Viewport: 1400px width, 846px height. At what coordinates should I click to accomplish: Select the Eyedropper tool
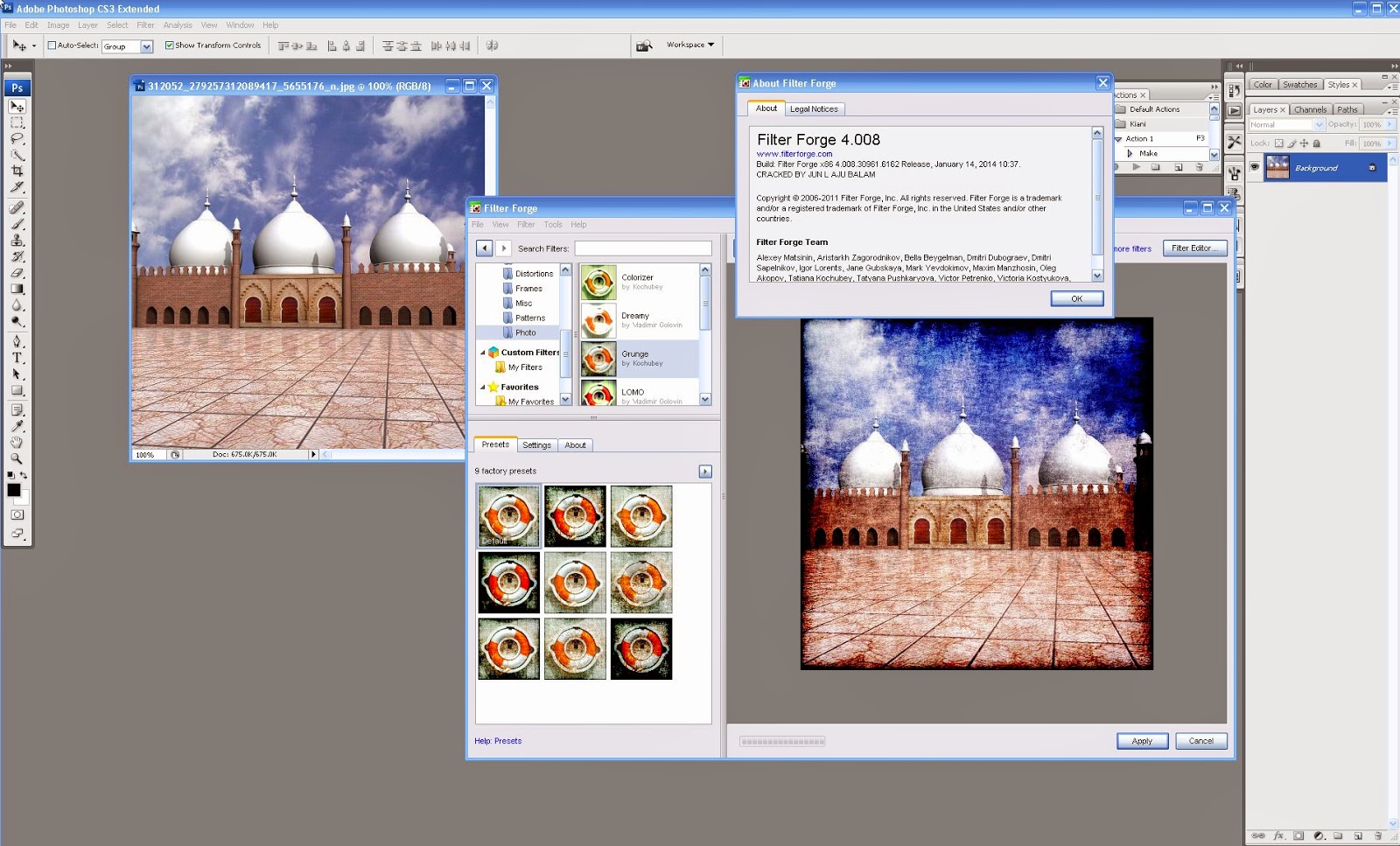(x=17, y=426)
